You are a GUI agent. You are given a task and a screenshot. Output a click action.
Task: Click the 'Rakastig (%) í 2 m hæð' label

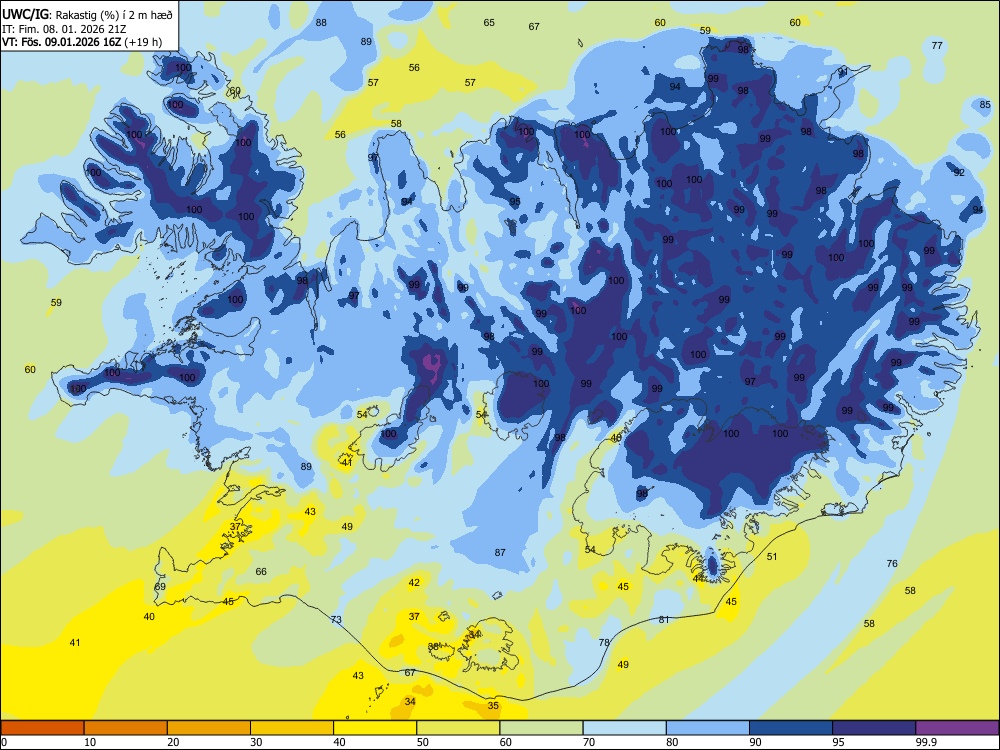(x=114, y=15)
